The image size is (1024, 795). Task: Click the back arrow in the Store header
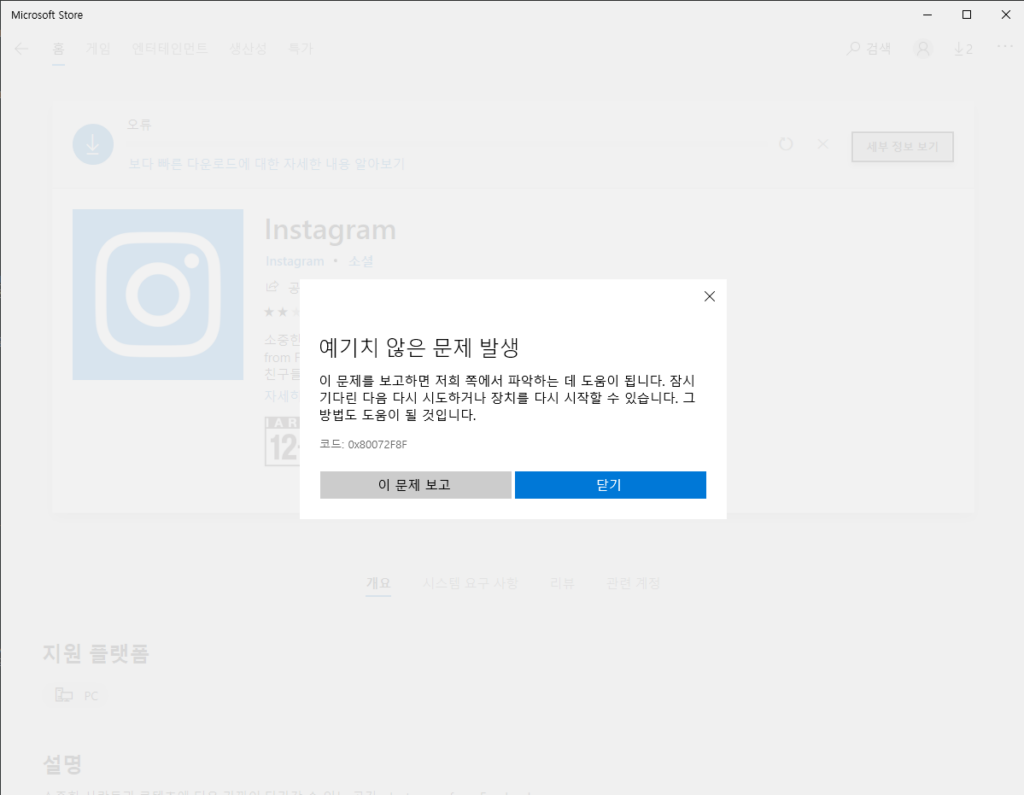21,48
